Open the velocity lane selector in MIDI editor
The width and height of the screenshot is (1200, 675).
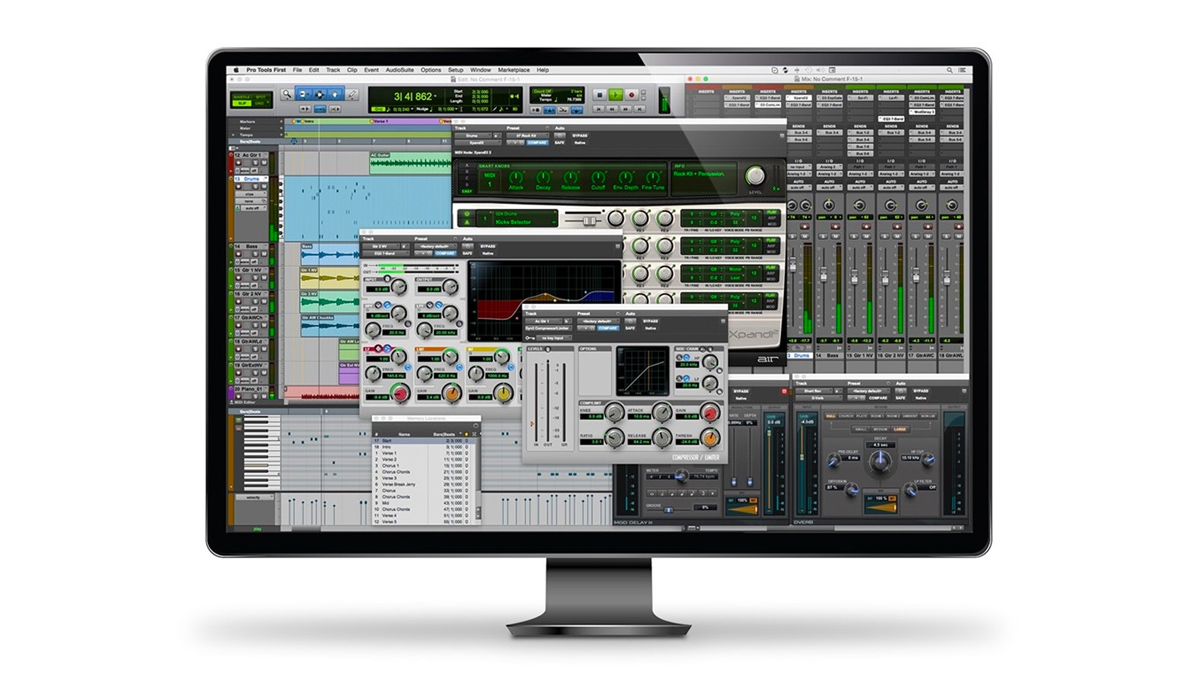click(x=254, y=497)
